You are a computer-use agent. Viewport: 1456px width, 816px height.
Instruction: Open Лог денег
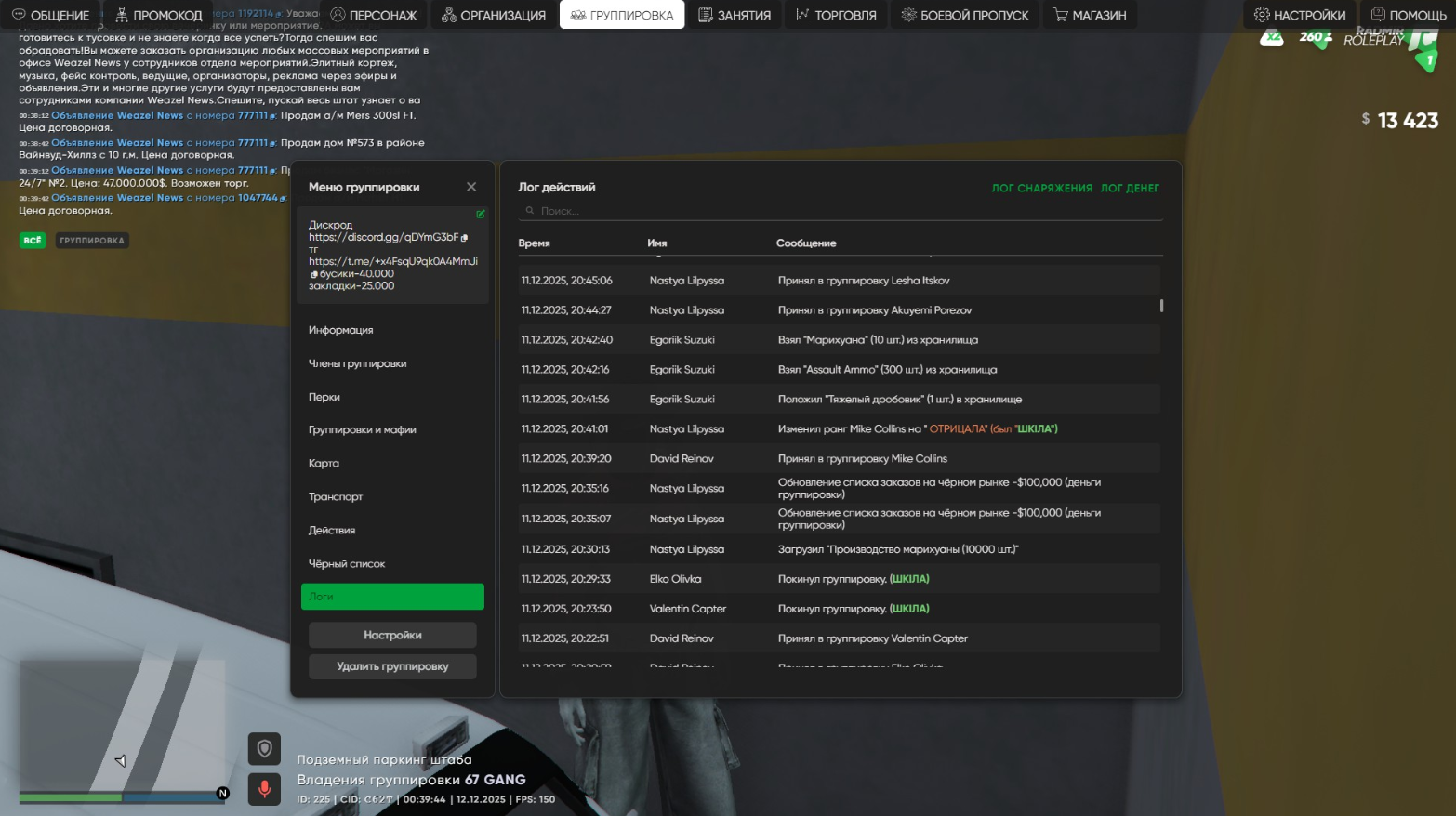tap(1130, 188)
